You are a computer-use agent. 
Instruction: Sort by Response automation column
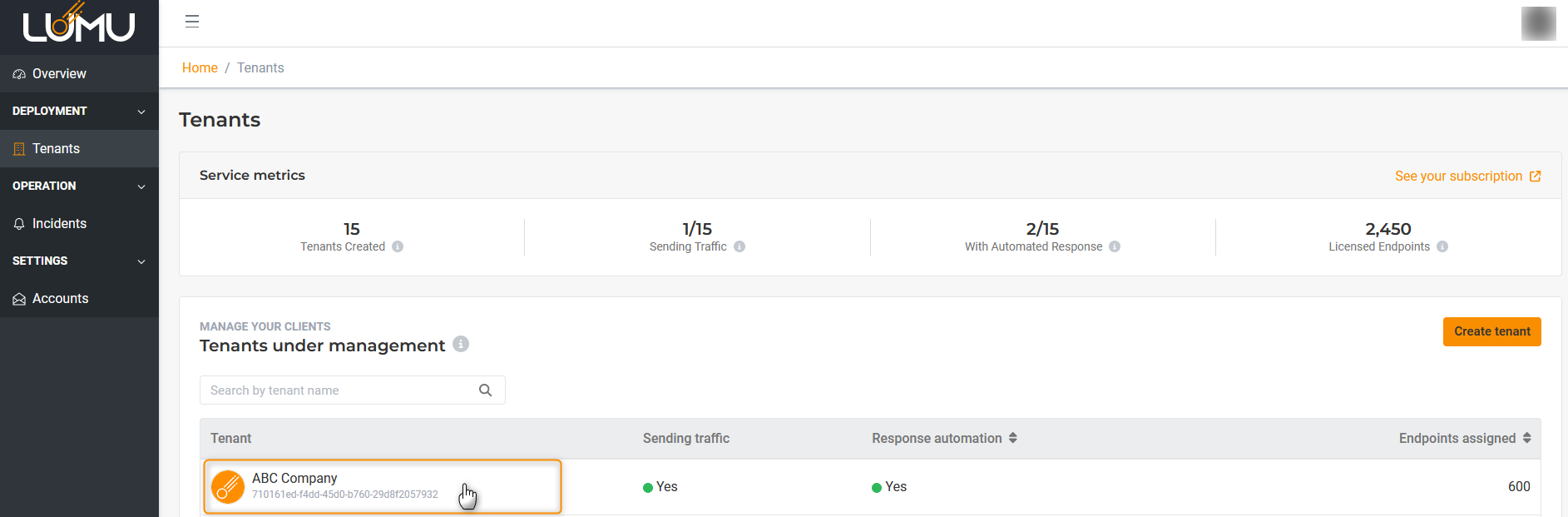point(1012,438)
